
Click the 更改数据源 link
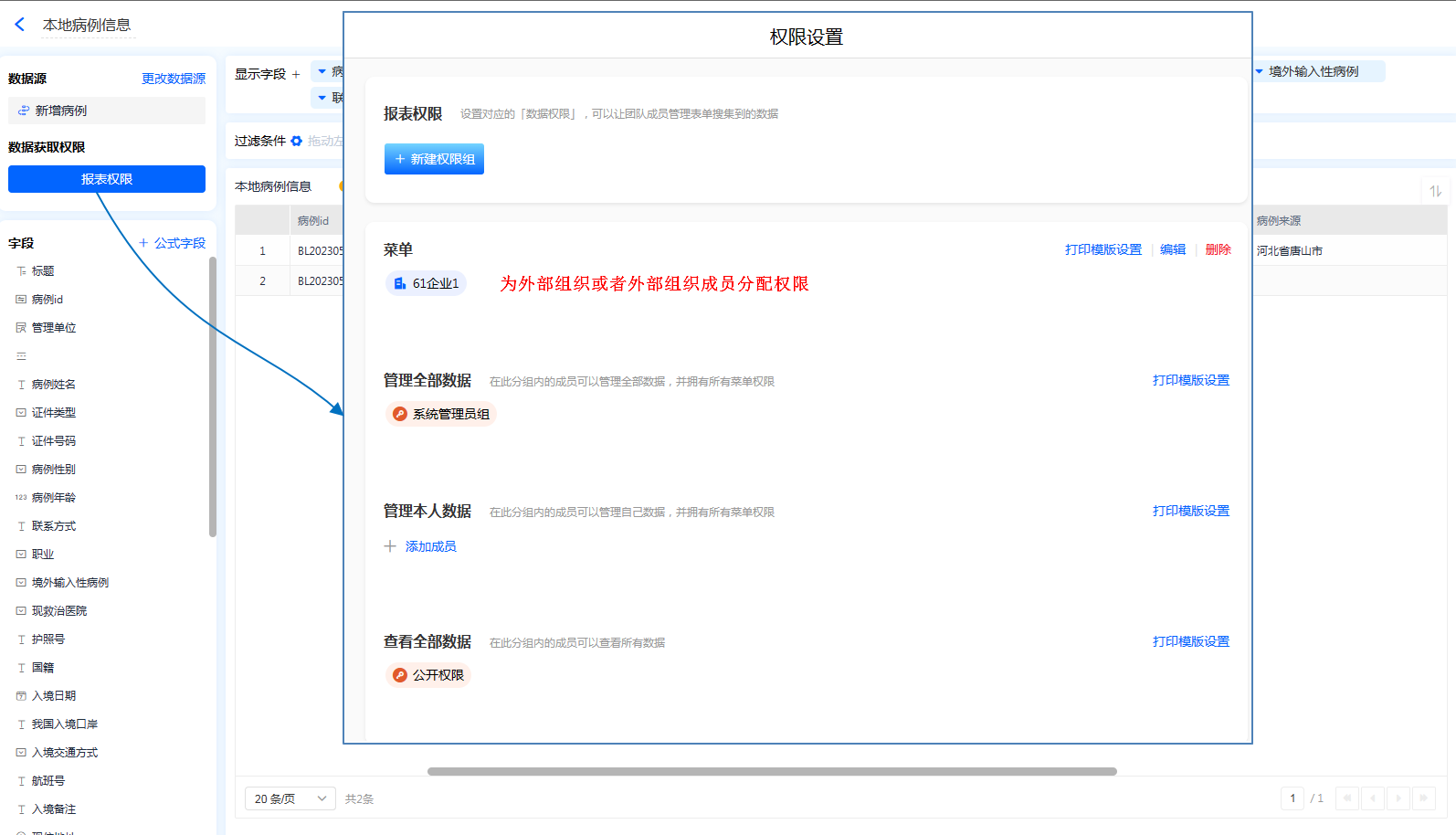[x=174, y=79]
